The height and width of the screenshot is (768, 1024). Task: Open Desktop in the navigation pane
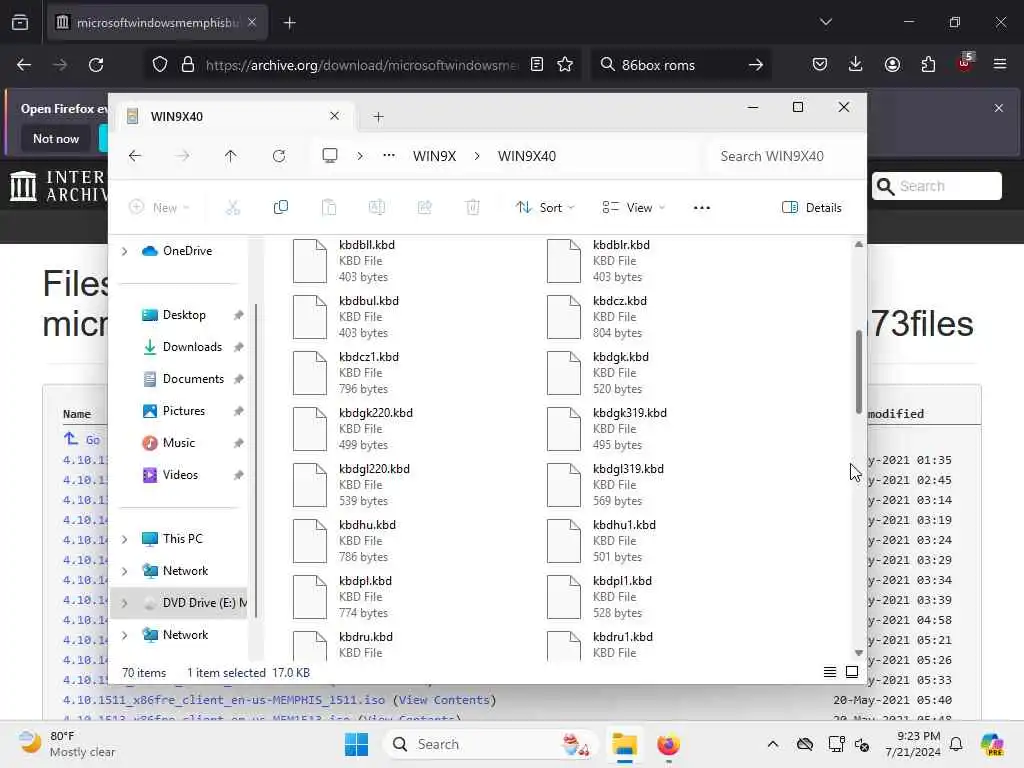(x=184, y=315)
